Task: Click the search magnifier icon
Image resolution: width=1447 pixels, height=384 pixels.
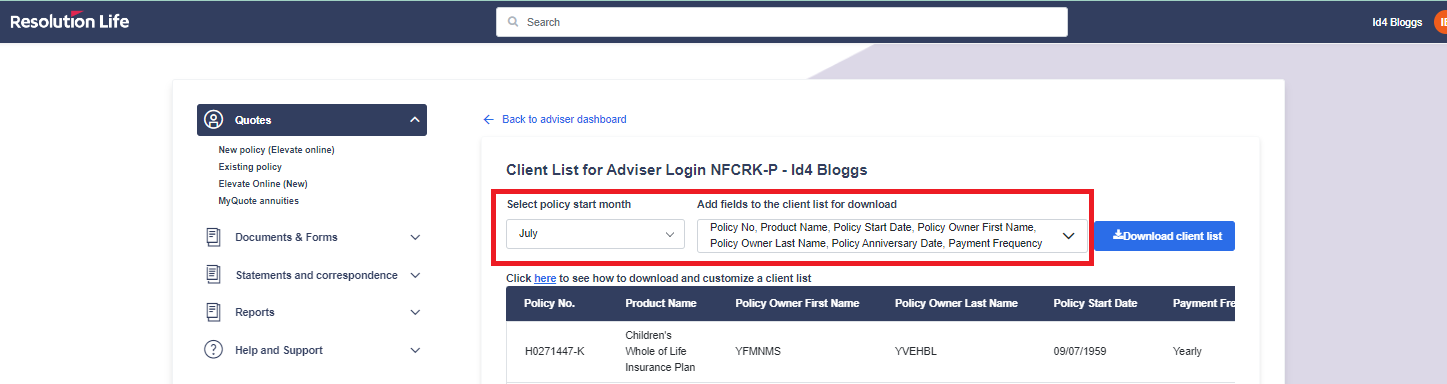Action: [513, 22]
